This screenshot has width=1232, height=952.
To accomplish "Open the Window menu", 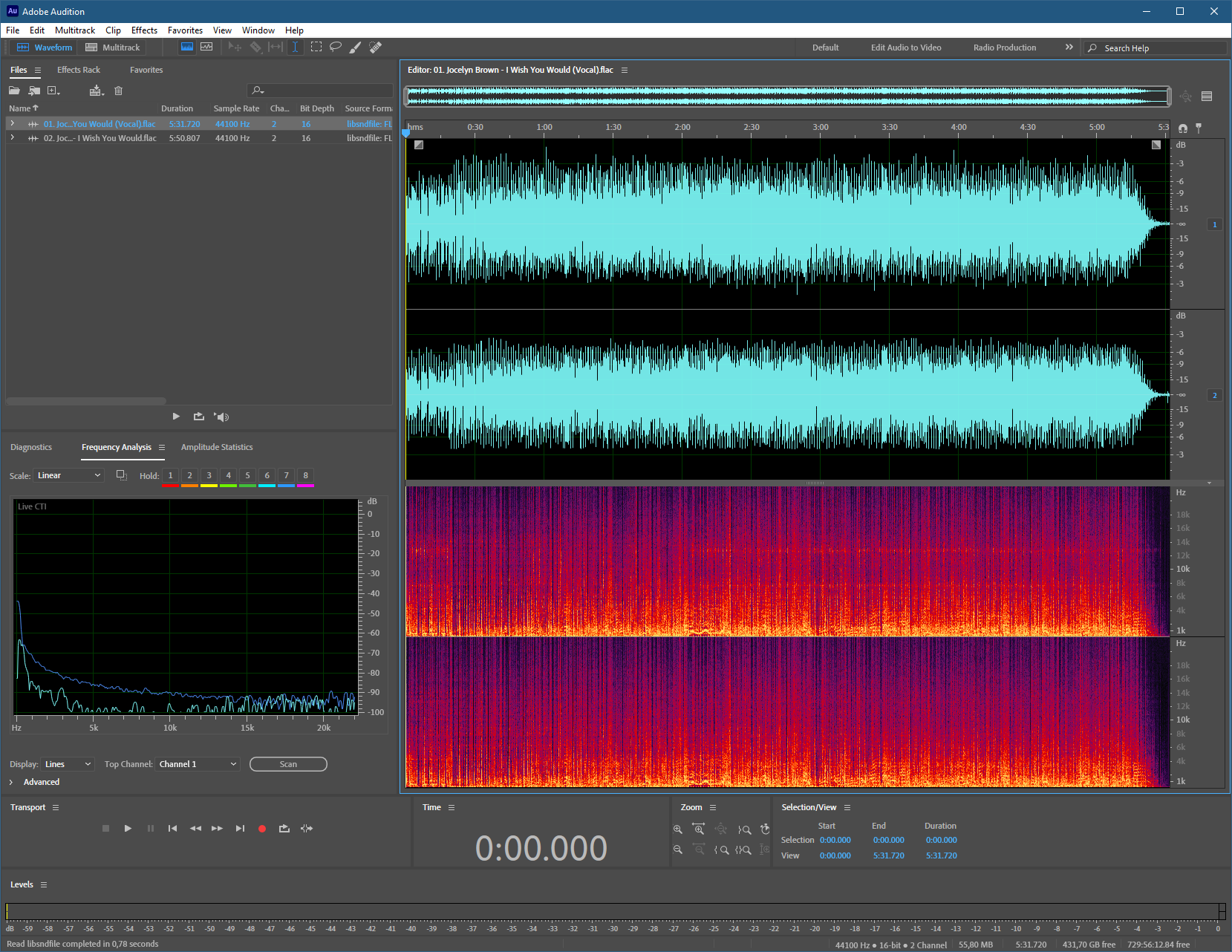I will [x=258, y=30].
